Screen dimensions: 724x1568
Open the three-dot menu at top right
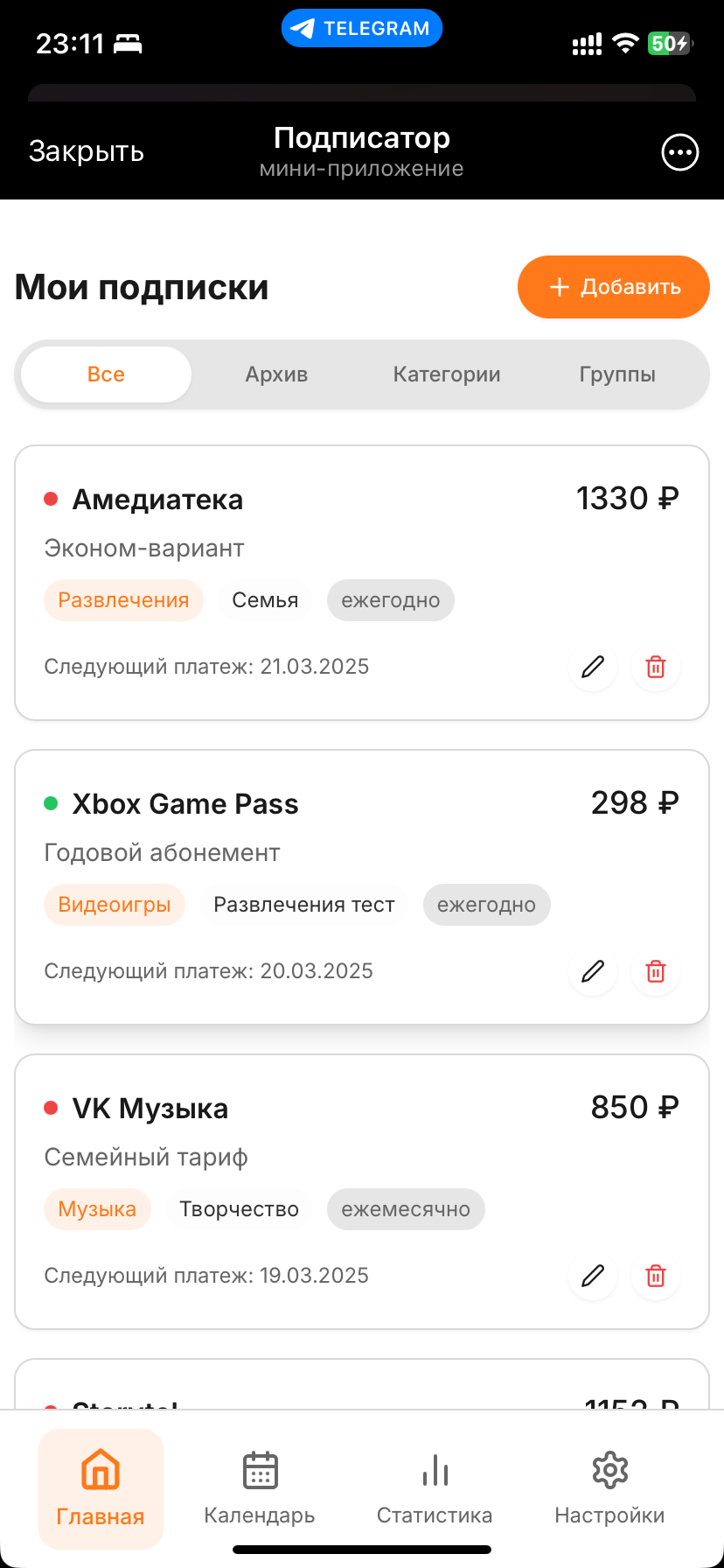(x=679, y=152)
